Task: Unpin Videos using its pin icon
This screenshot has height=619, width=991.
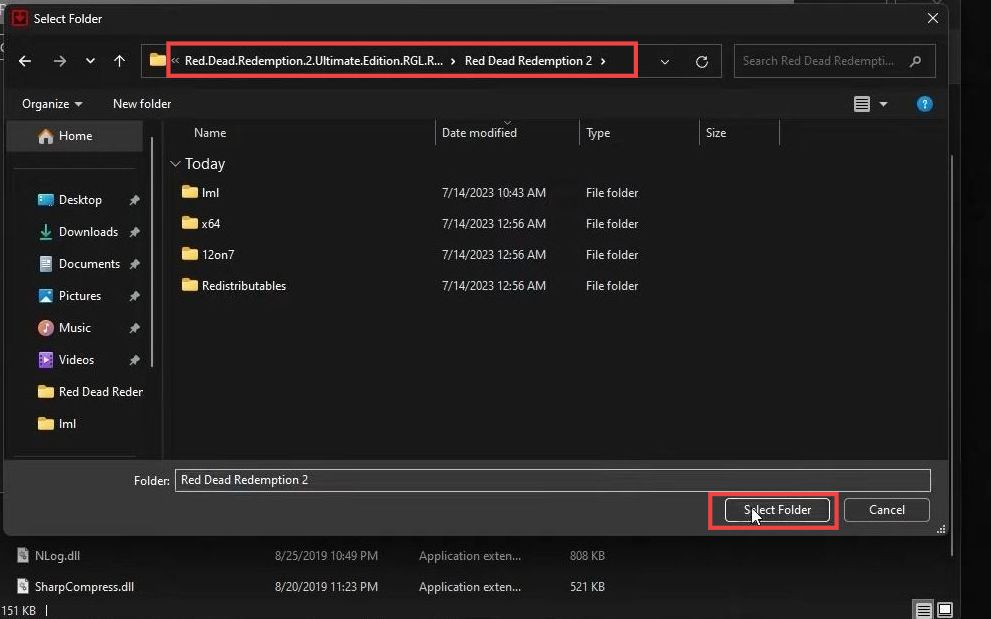Action: (135, 360)
